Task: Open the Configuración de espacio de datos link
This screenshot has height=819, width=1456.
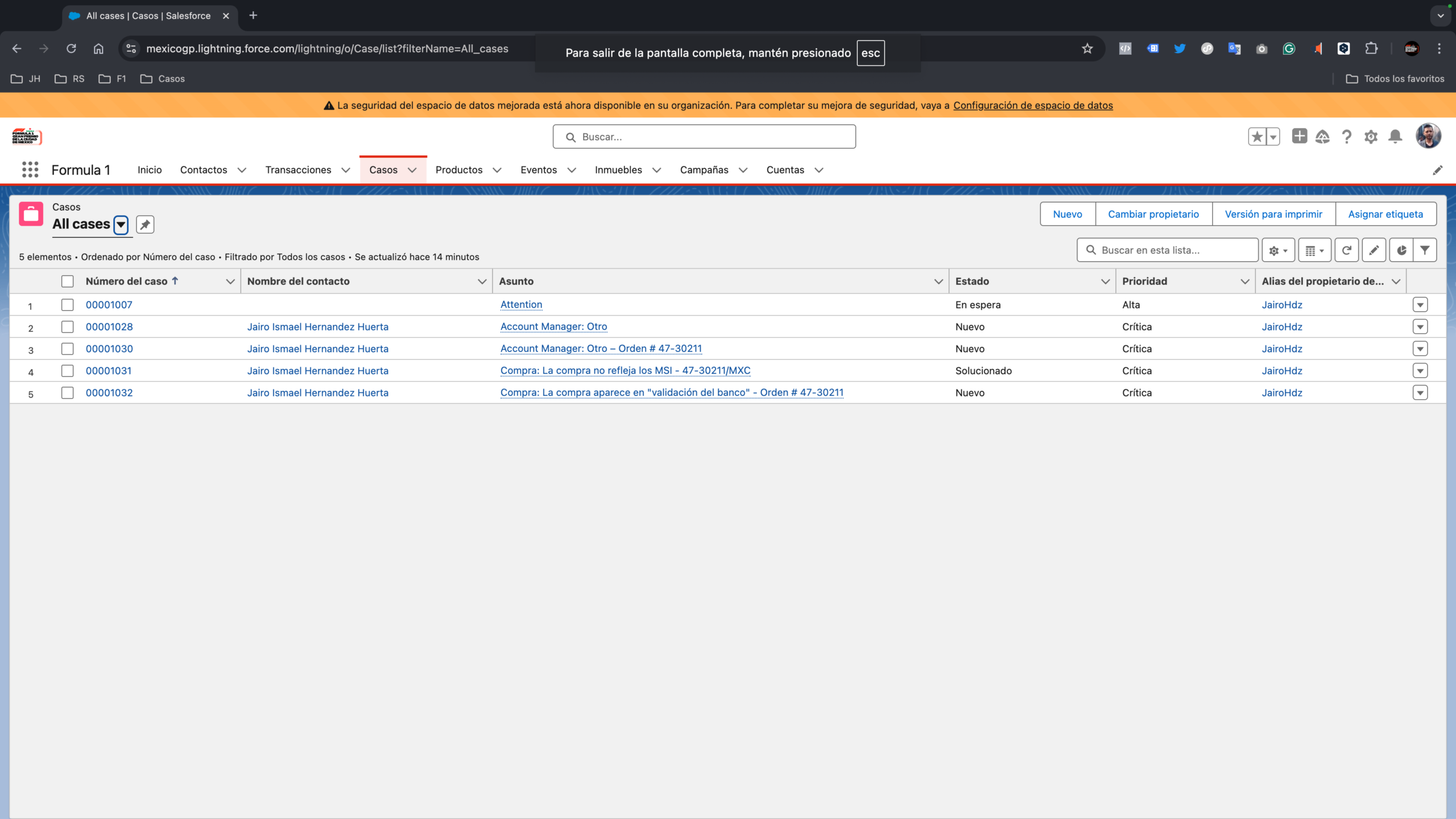Action: [1033, 105]
